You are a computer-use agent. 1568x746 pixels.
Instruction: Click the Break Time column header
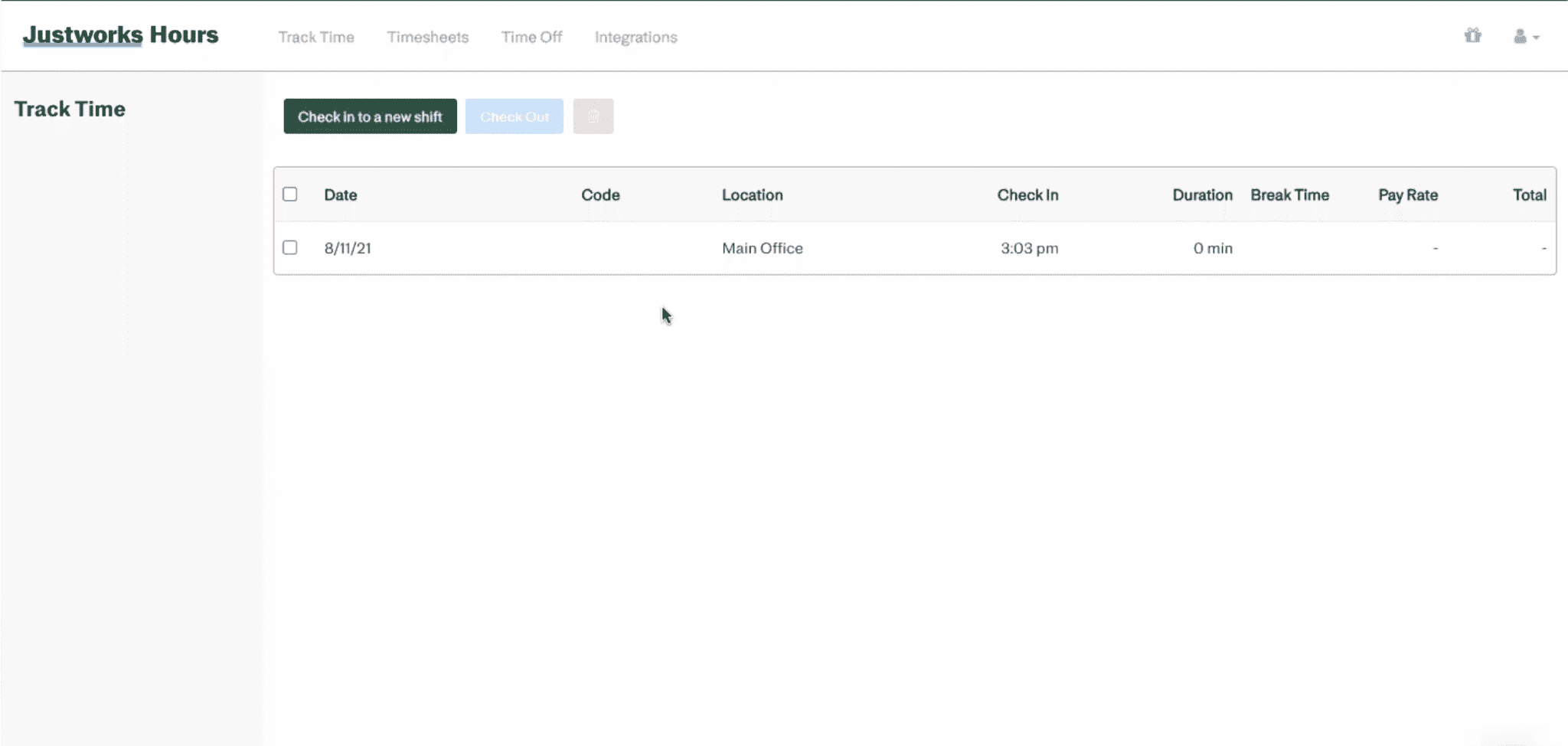pyautogui.click(x=1290, y=195)
